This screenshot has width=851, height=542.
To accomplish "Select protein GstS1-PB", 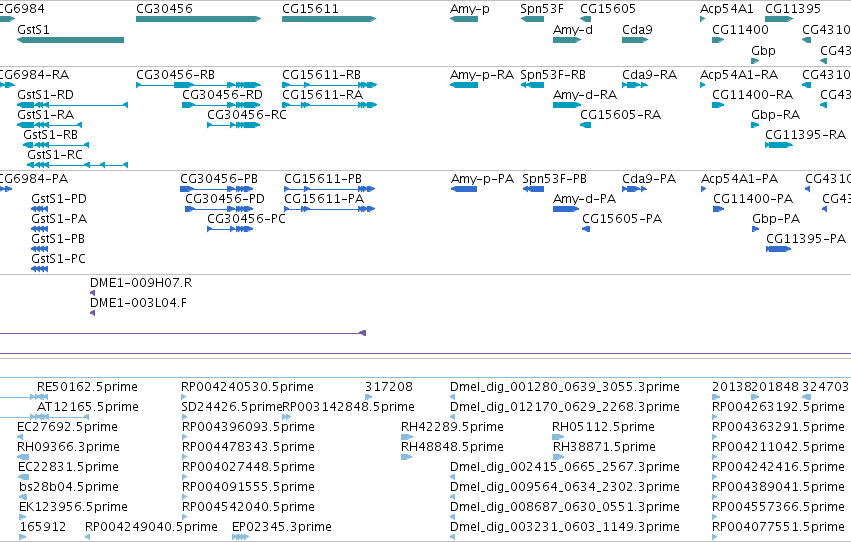I will click(58, 239).
